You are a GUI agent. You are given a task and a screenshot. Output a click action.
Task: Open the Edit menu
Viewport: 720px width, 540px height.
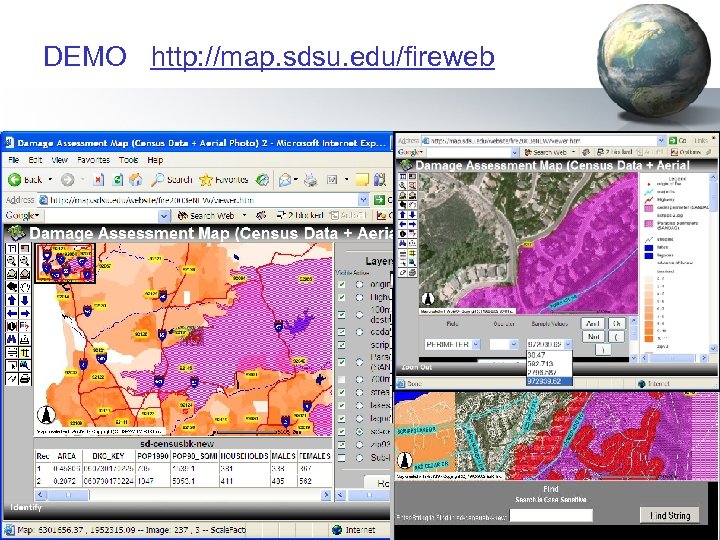pyautogui.click(x=35, y=160)
